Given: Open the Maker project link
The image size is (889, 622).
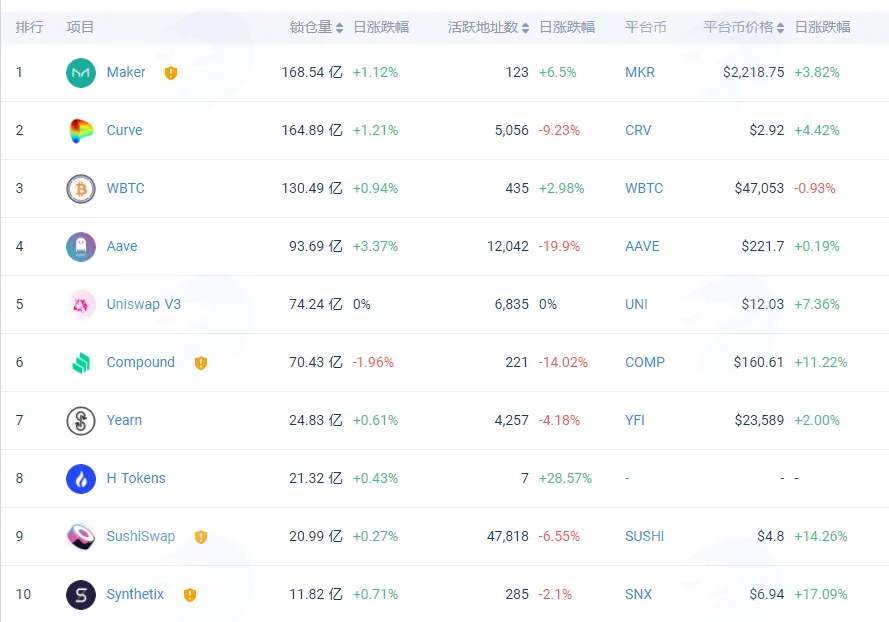Looking at the screenshot, I should 126,73.
